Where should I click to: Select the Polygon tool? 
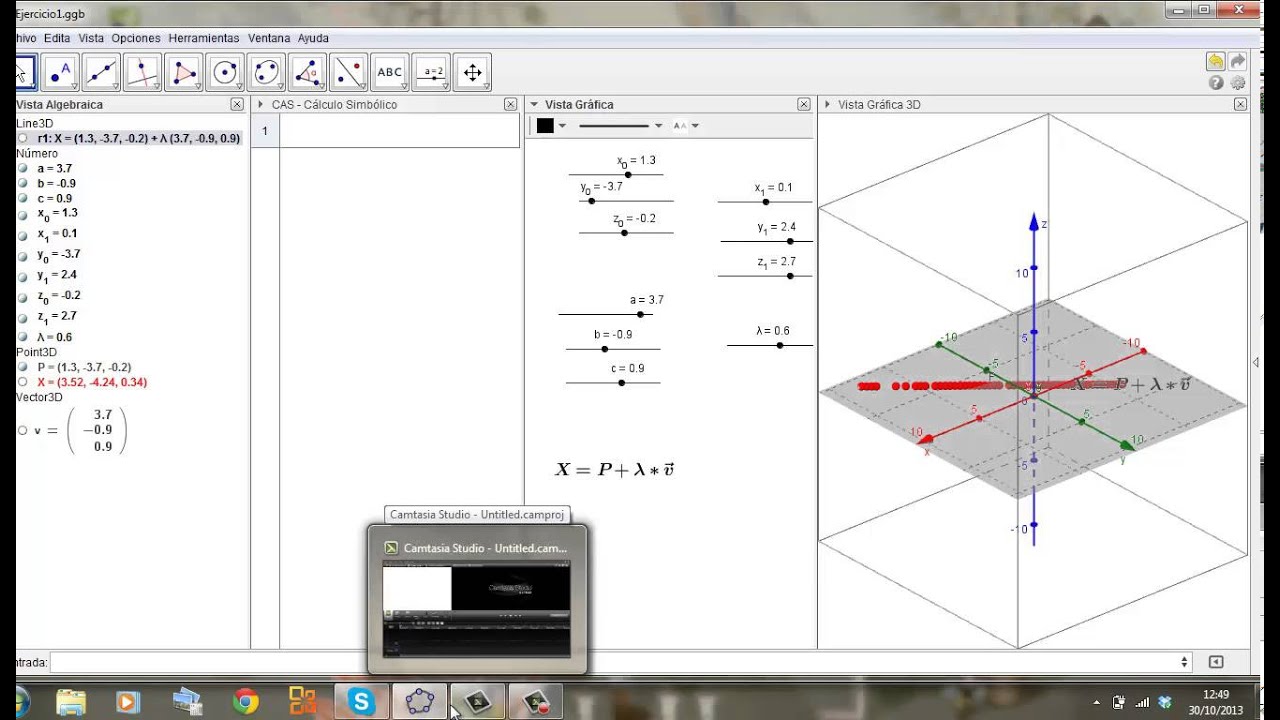click(x=184, y=72)
